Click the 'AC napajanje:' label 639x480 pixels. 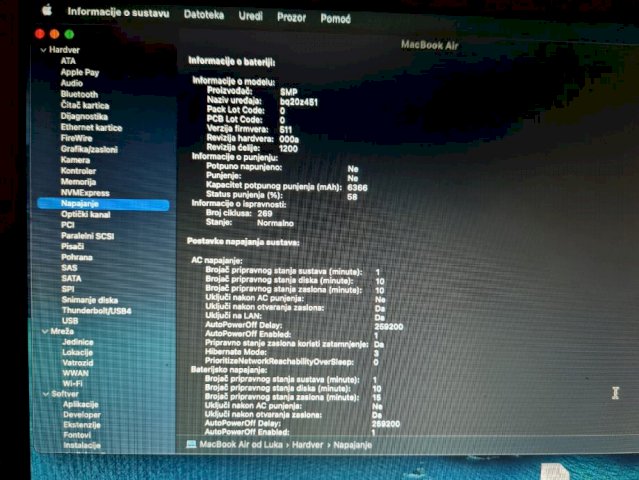[217, 260]
